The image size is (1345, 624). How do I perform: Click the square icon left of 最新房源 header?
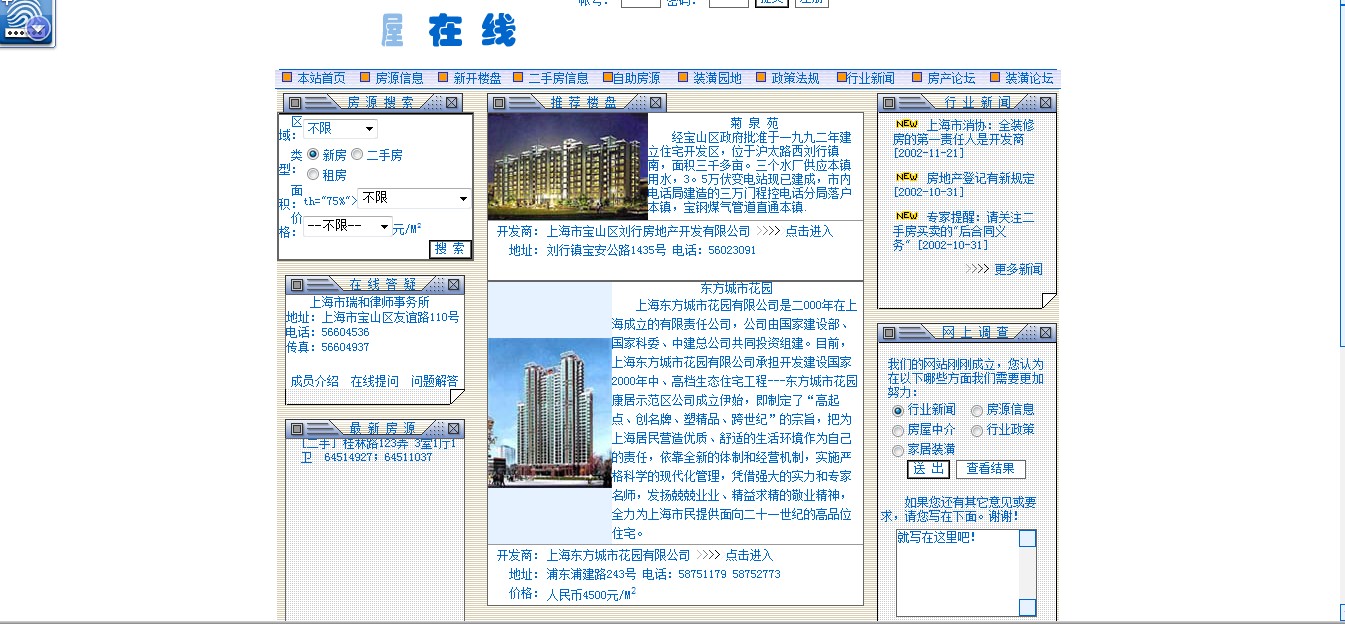coord(299,429)
